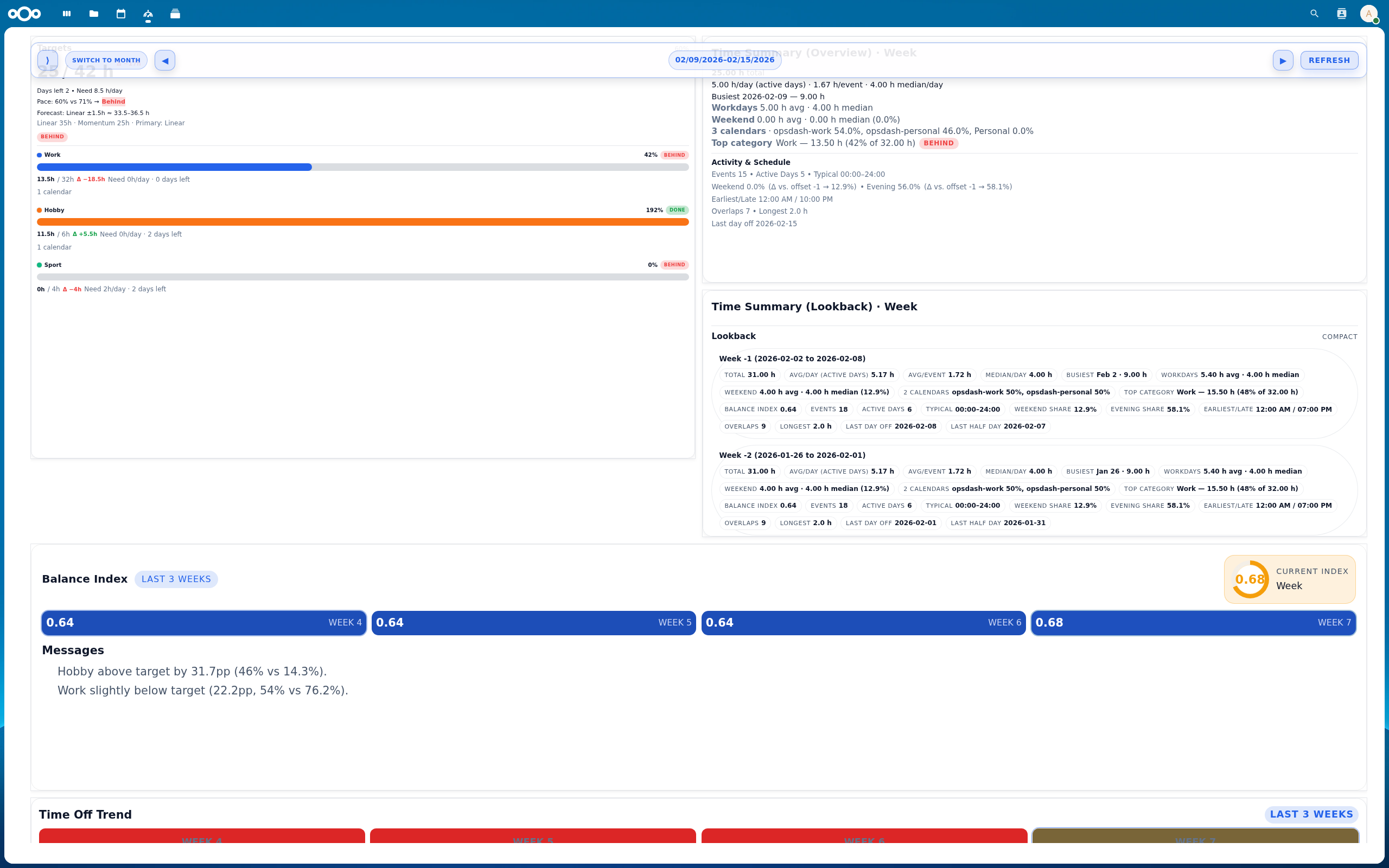Advance to next week with the right arrow

point(1283,60)
